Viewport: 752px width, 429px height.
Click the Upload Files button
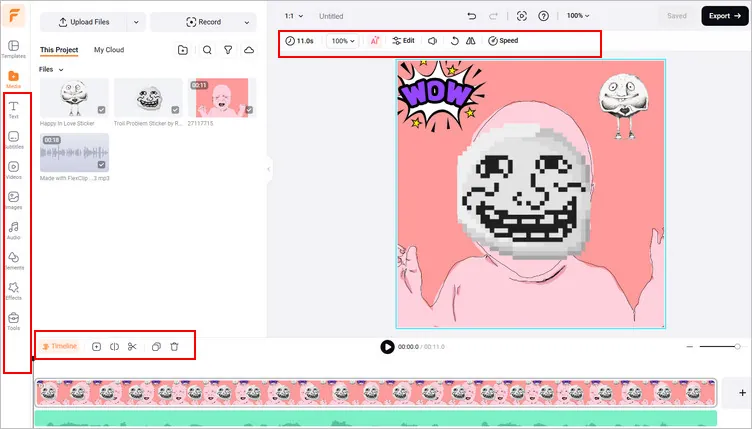(84, 22)
